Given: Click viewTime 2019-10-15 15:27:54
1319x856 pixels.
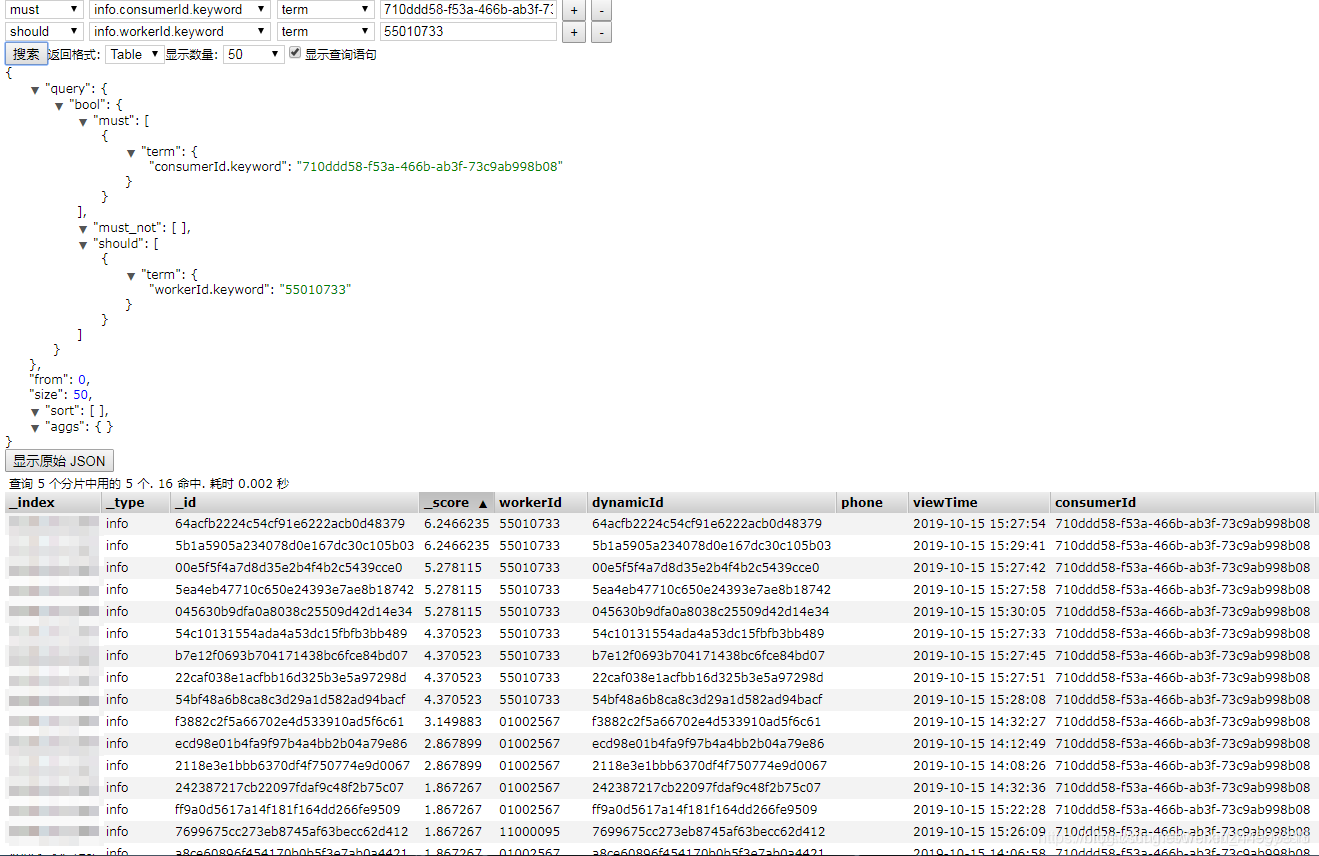Looking at the screenshot, I should pos(979,523).
